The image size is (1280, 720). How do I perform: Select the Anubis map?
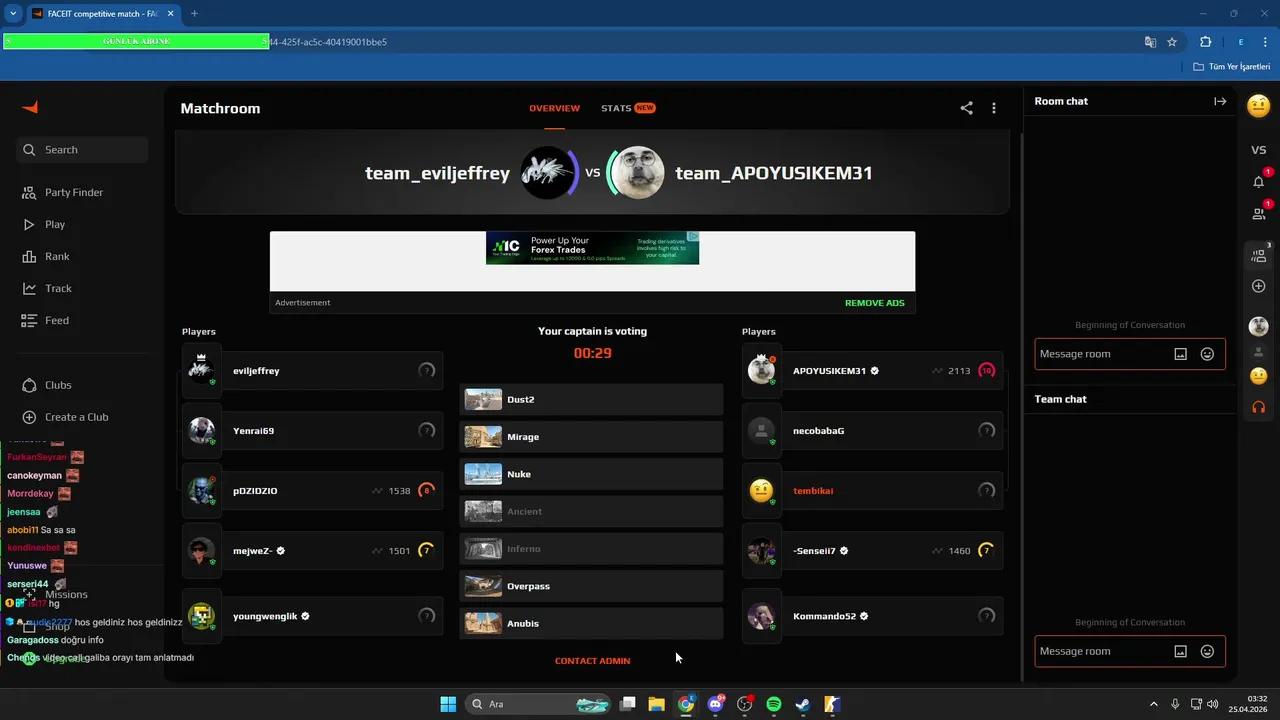591,623
